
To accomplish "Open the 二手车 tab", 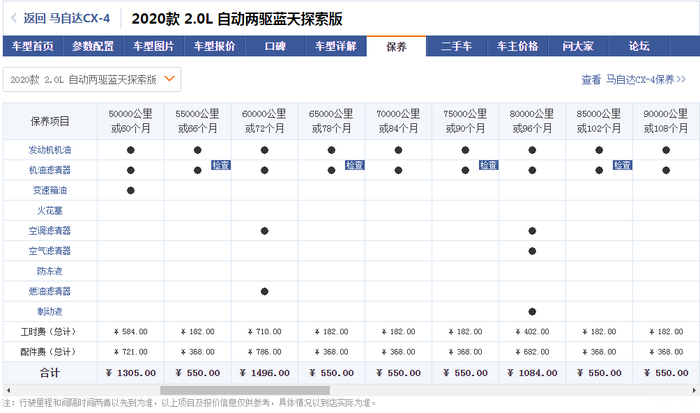I will click(x=457, y=46).
